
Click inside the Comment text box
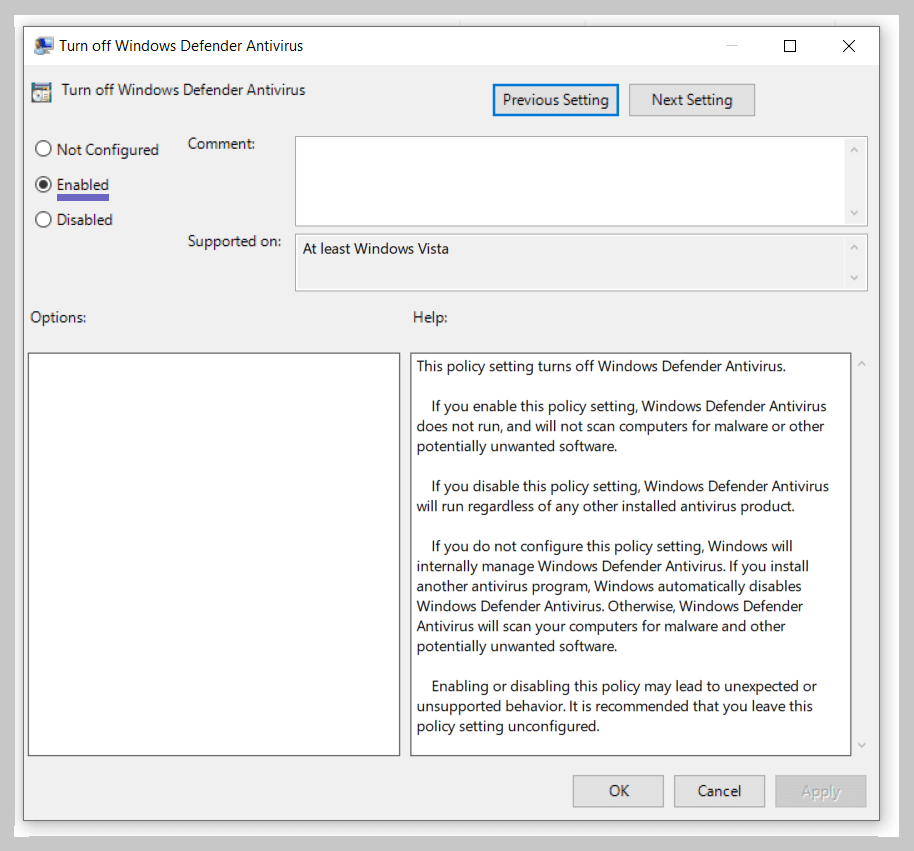click(x=570, y=180)
